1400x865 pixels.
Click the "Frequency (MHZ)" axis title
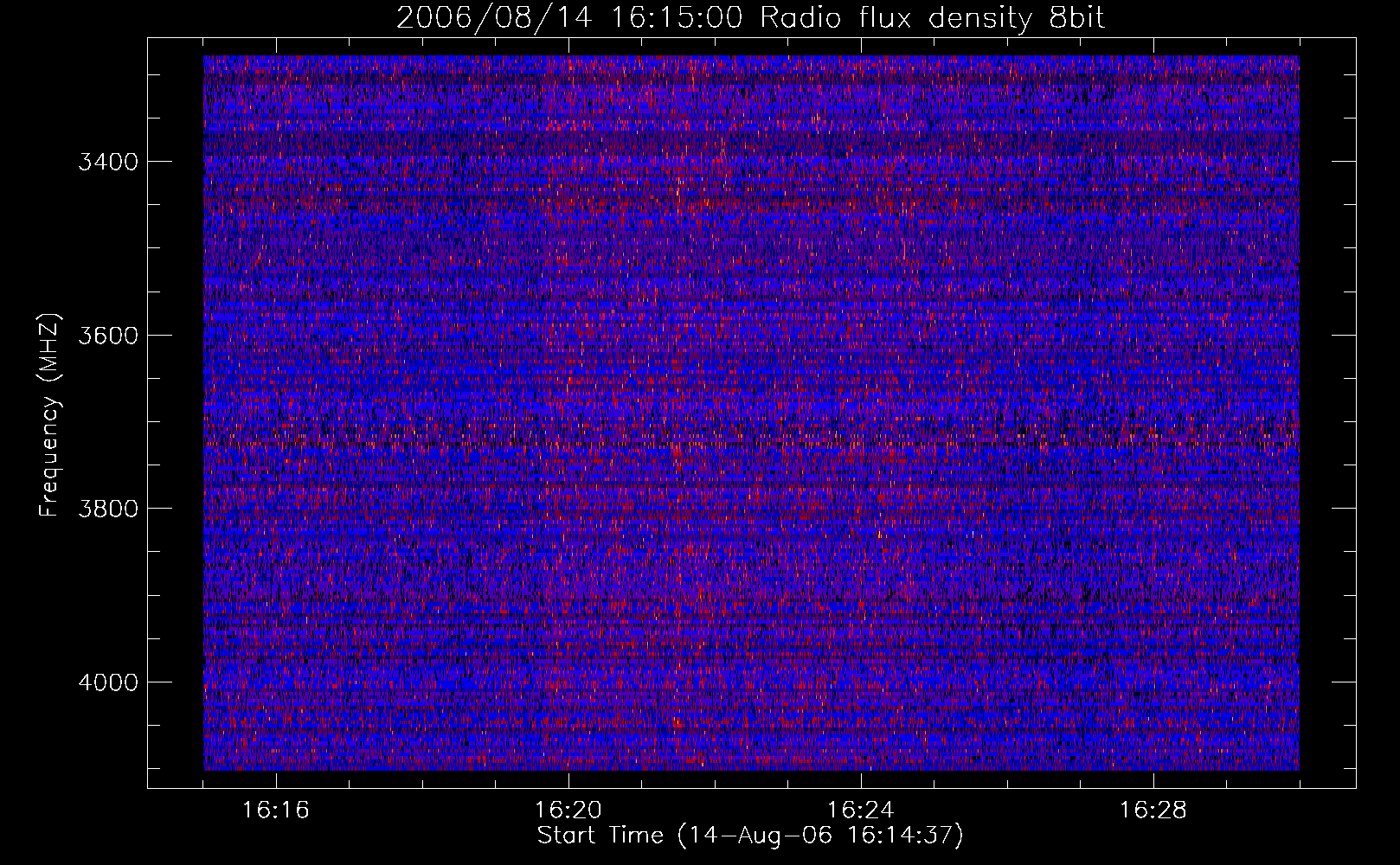coord(49,414)
